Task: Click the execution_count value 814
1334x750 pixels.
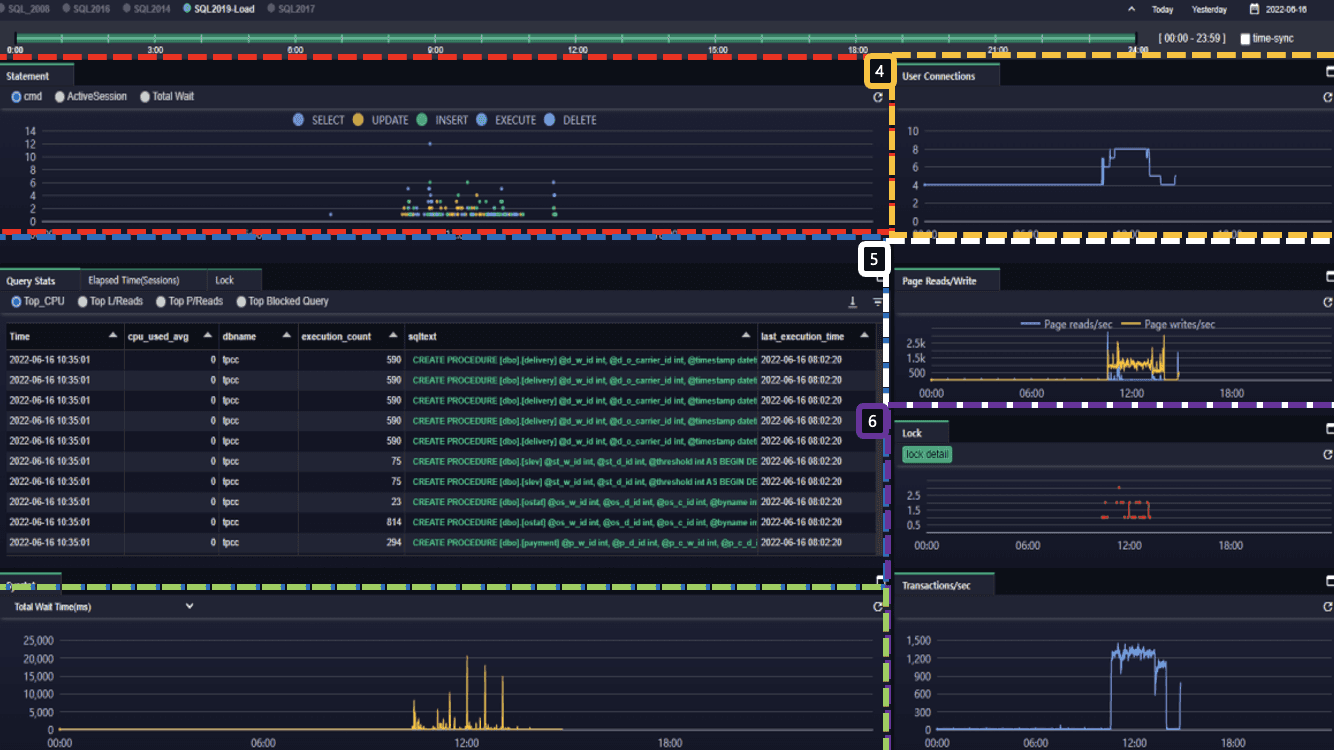Action: [x=392, y=522]
